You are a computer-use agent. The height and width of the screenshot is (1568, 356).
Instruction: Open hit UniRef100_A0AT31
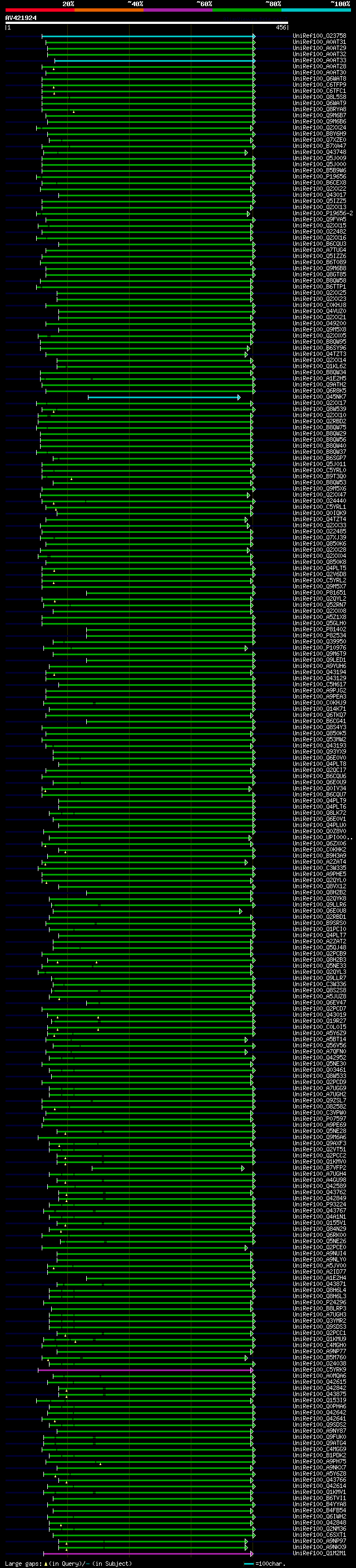coord(319,42)
